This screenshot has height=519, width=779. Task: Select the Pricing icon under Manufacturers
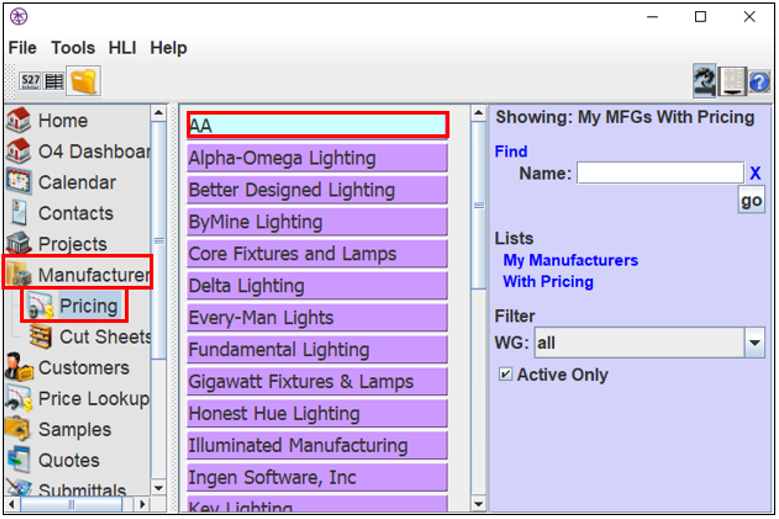click(40, 306)
